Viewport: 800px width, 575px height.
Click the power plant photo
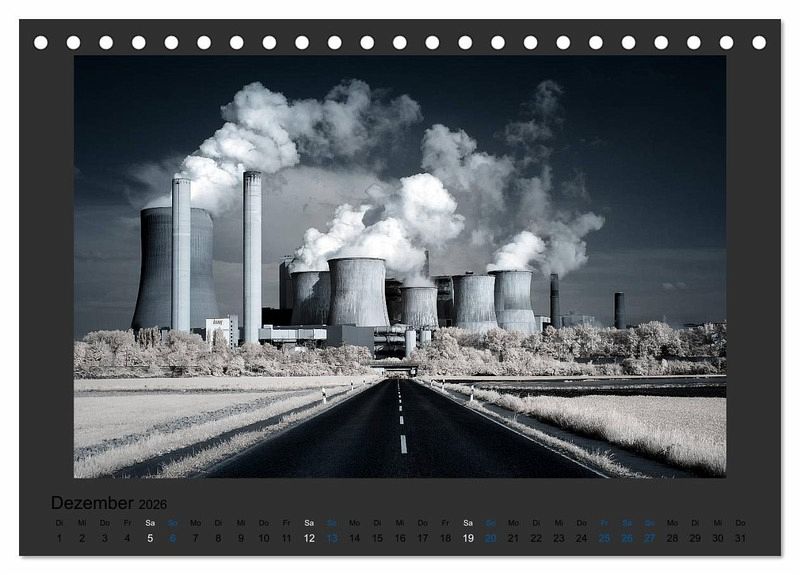tap(400, 266)
